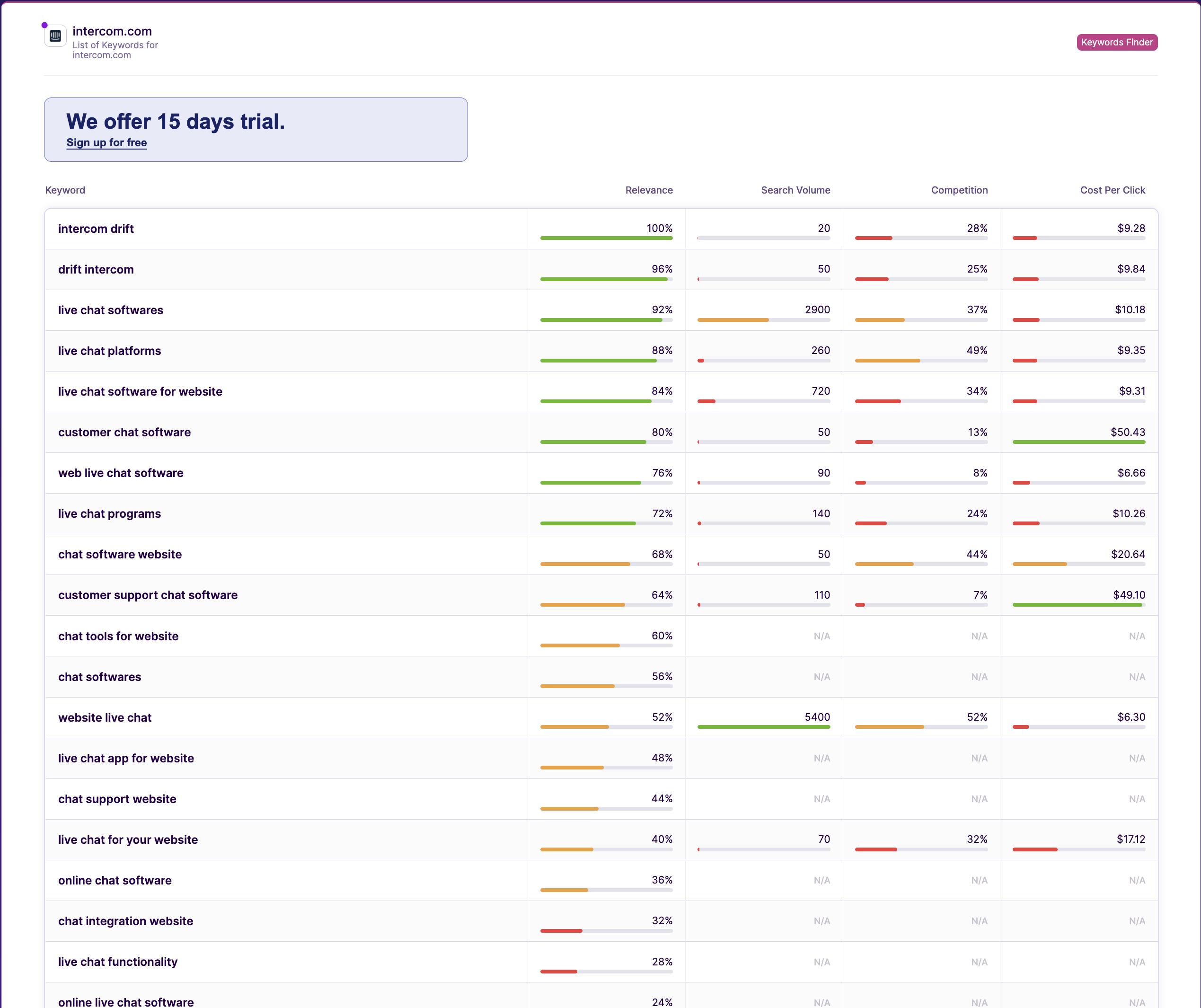
Task: Select customer support chat software keyword
Action: tap(148, 595)
